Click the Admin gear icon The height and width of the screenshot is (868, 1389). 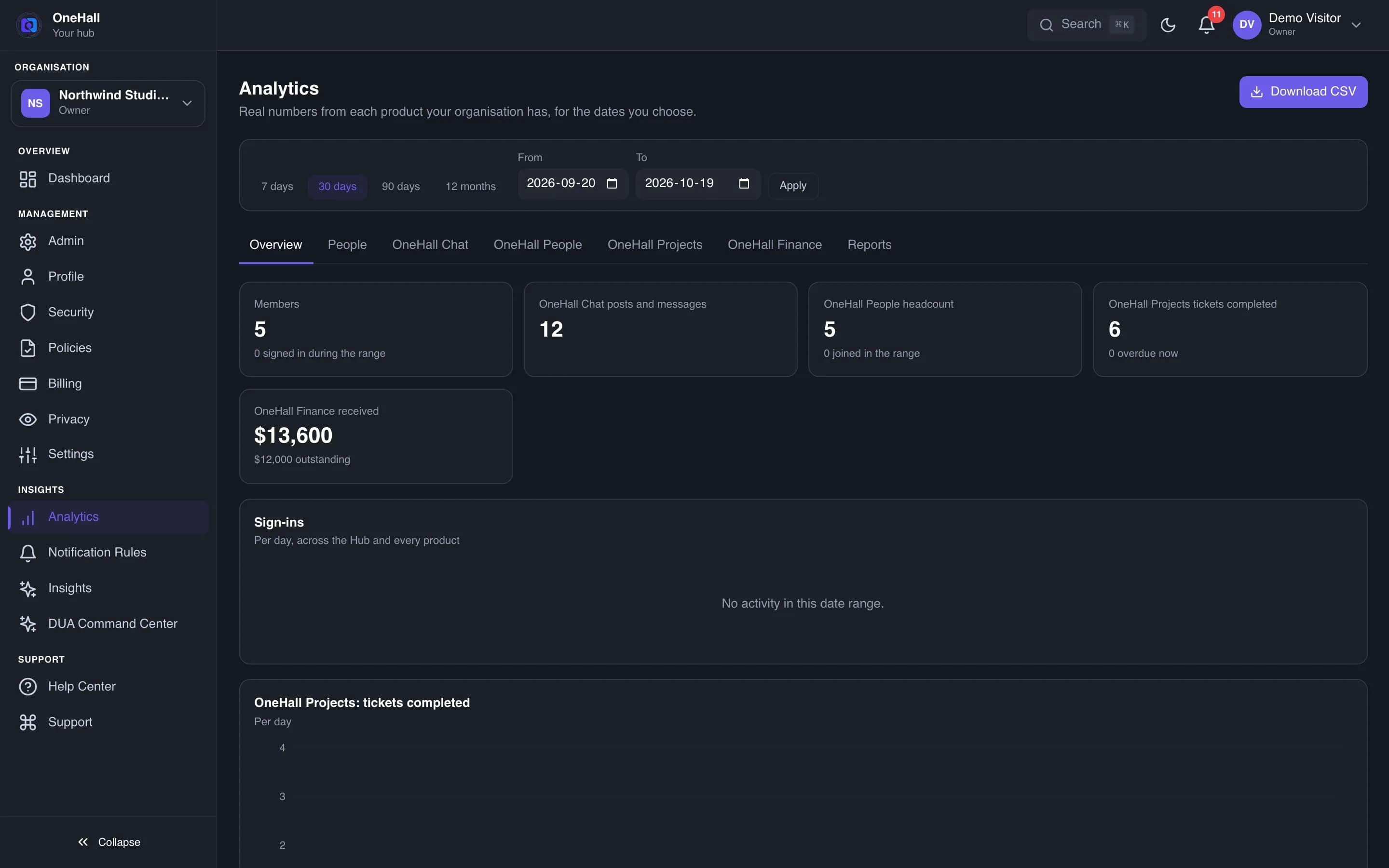tap(27, 242)
